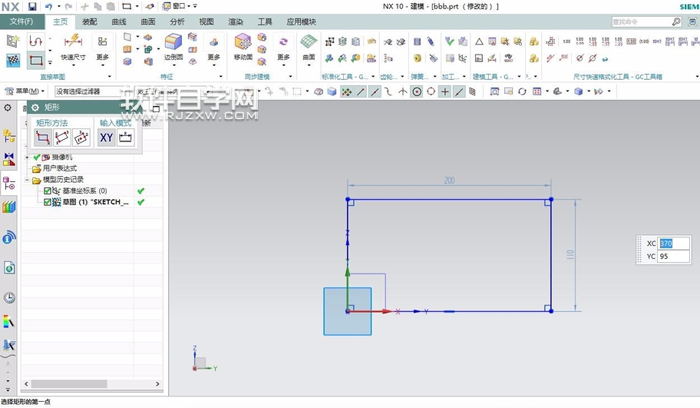700x408 pixels.
Task: Switch to the 曲线 ribbon tab
Action: point(119,21)
